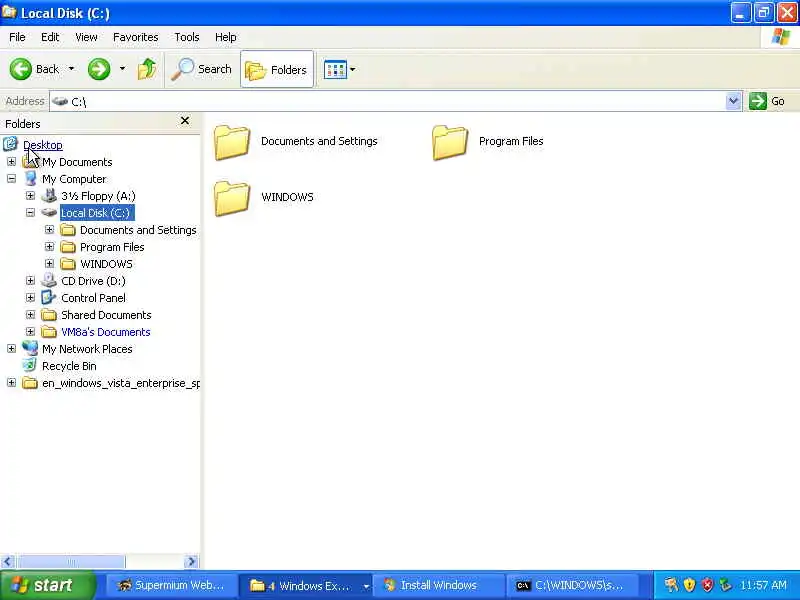Open the Help menu
The width and height of the screenshot is (800, 600).
226,37
